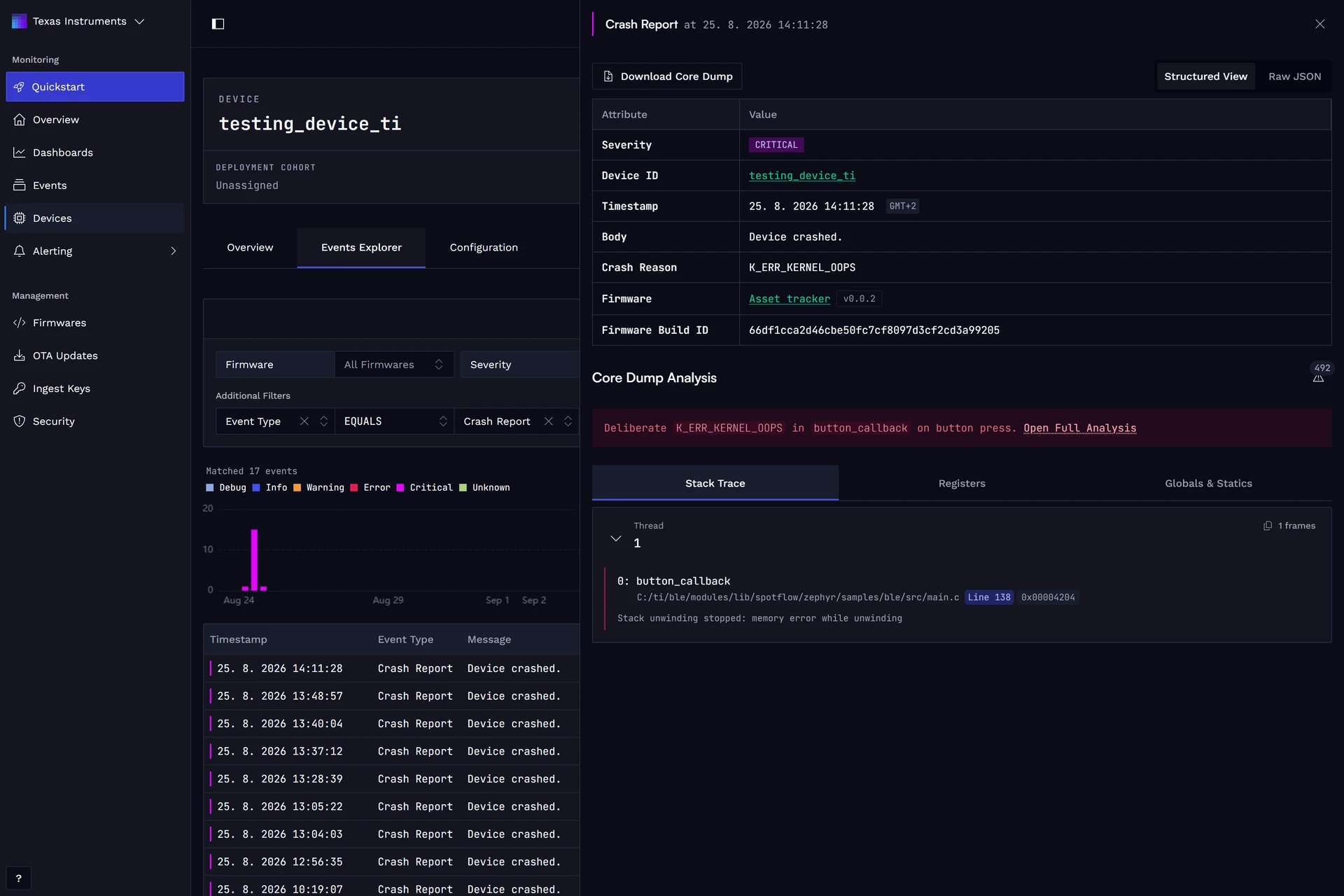The width and height of the screenshot is (1344, 896).
Task: Click Download Core Dump button
Action: (x=667, y=76)
